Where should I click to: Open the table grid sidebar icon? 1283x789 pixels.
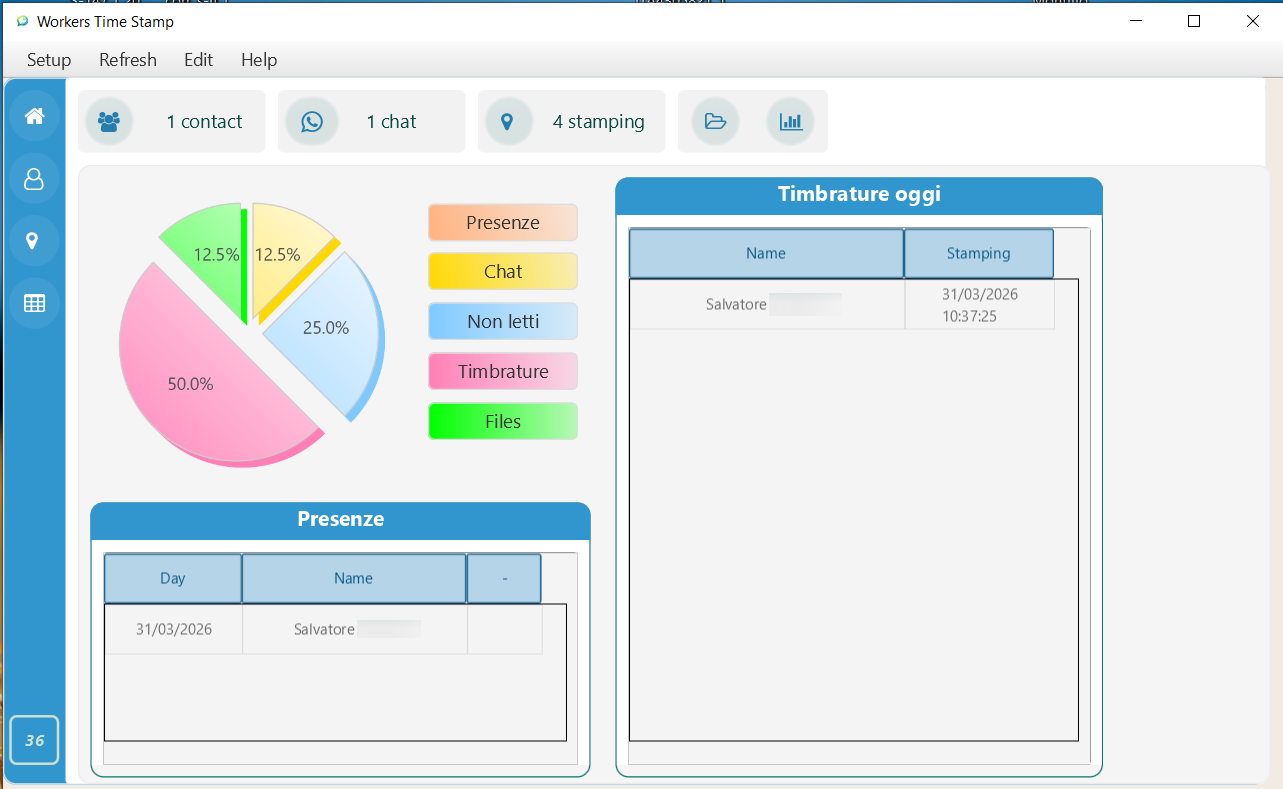[34, 303]
